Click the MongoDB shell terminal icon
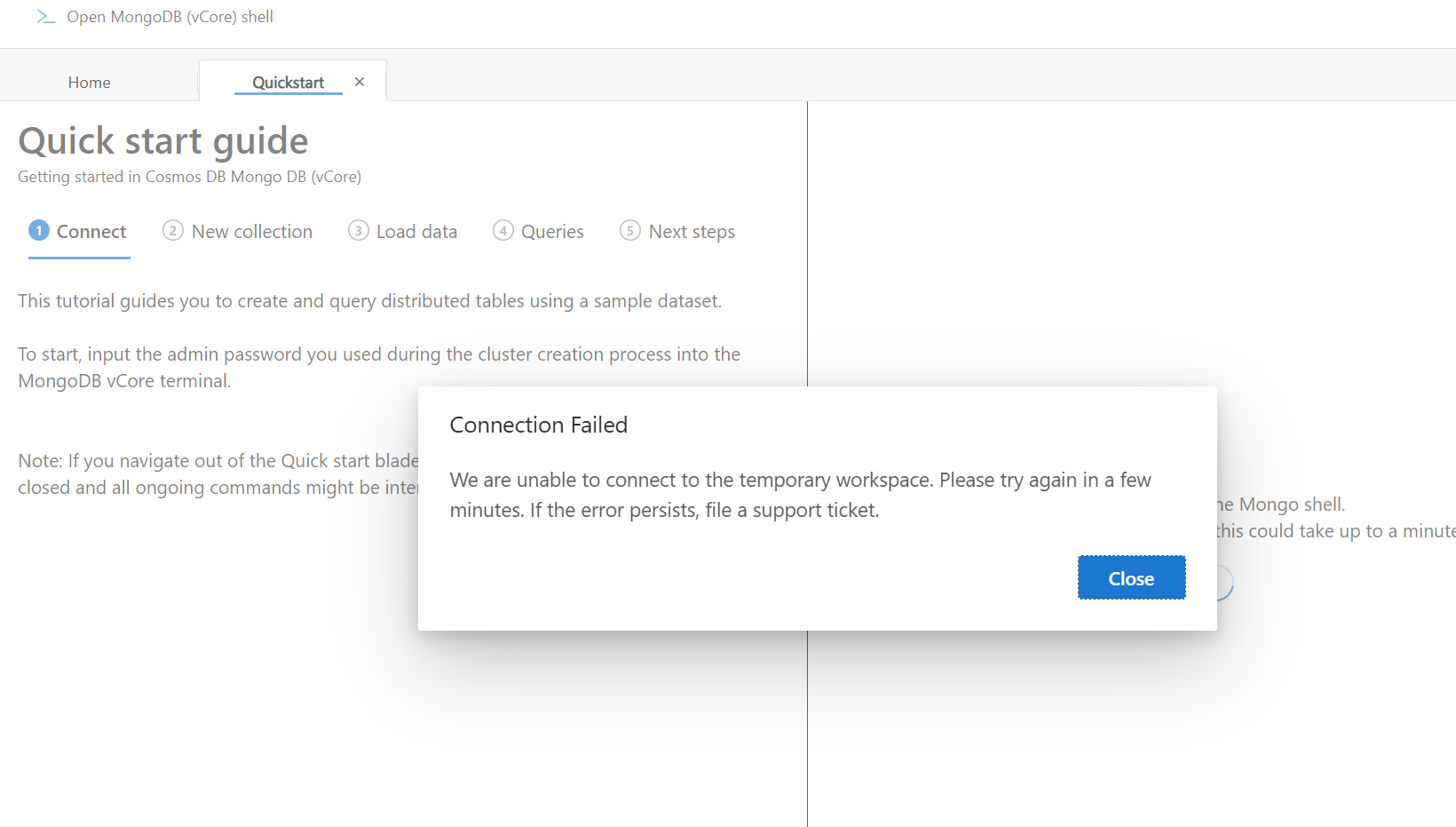Screen dimensions: 1456x827 click(45, 16)
